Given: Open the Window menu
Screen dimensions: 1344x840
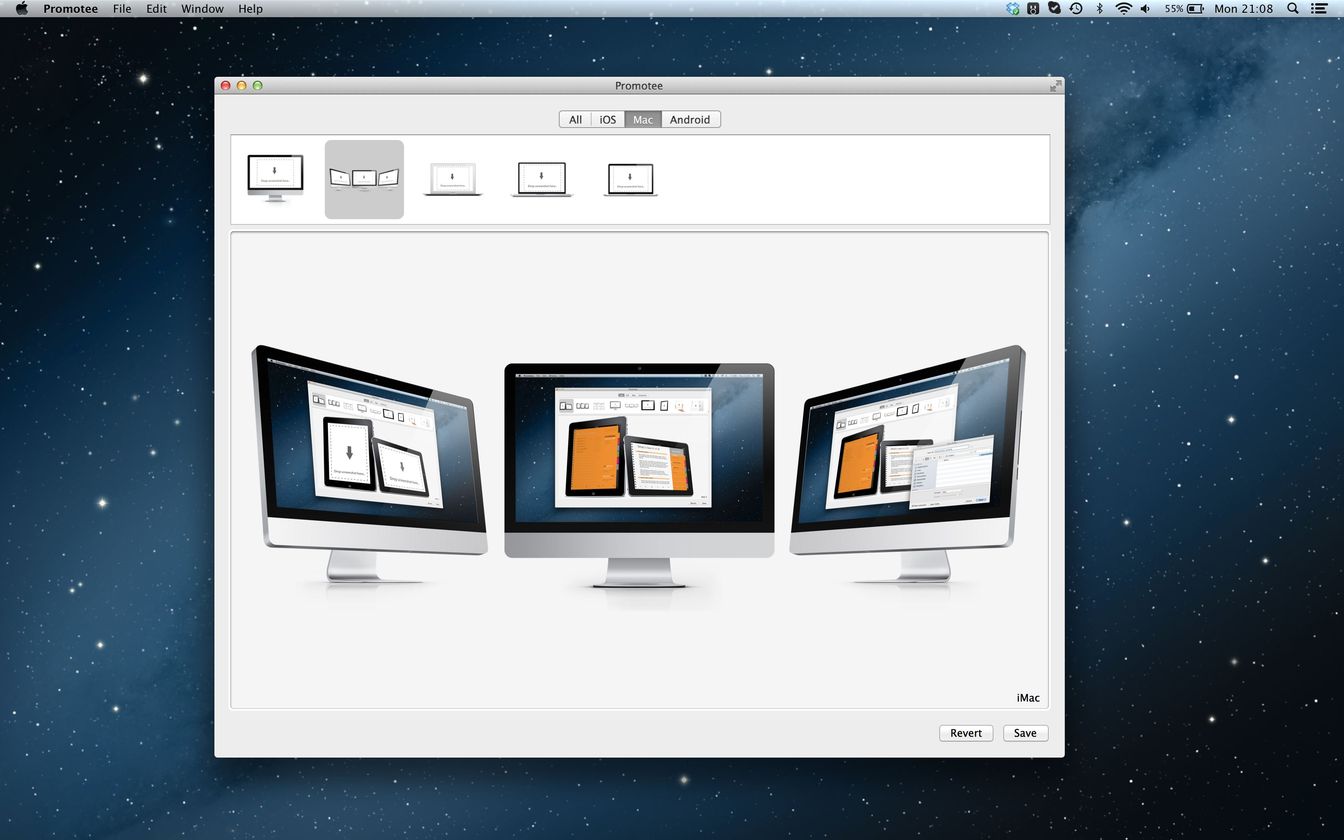Looking at the screenshot, I should coord(202,8).
